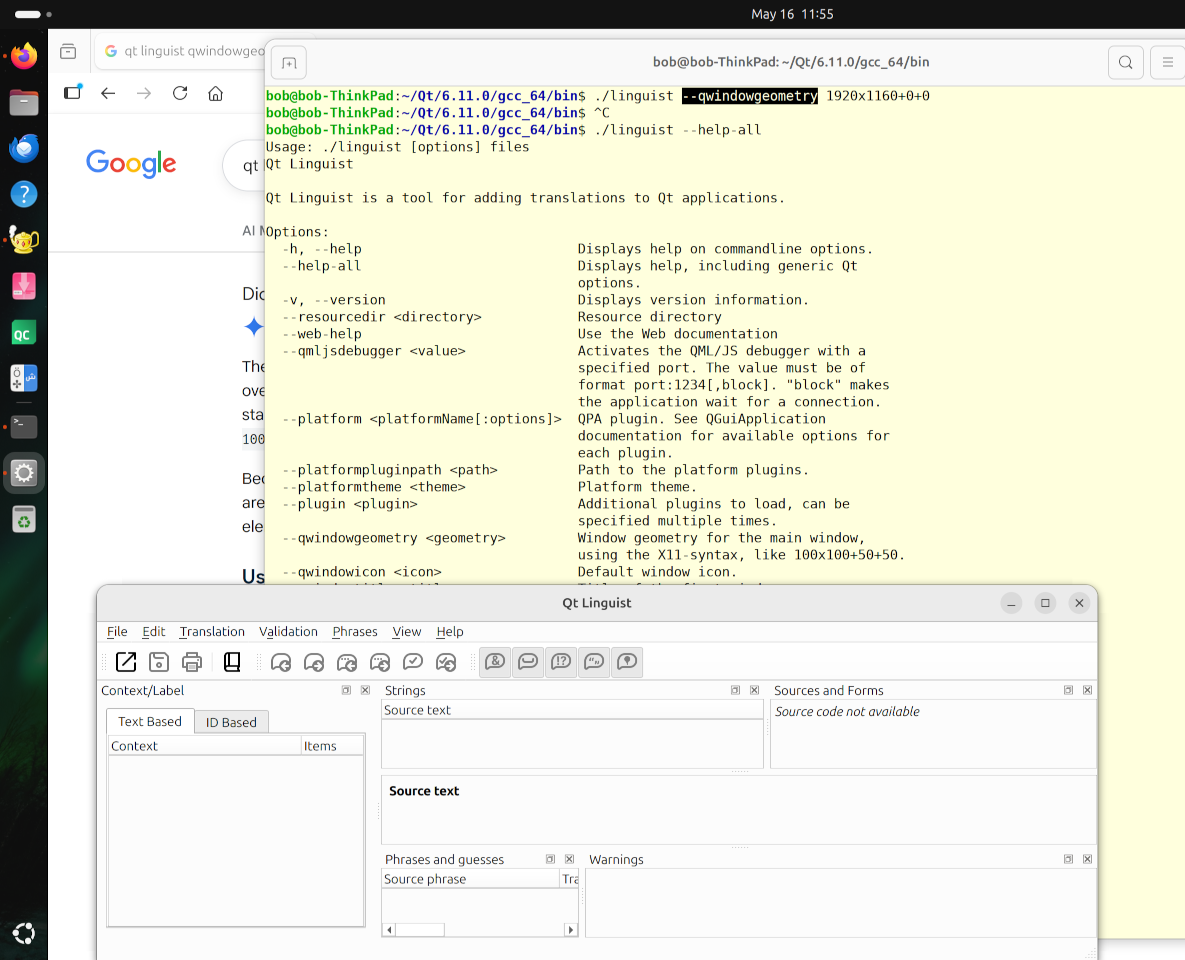Viewport: 1185px width, 960px height.
Task: Click the Source phrase column header
Action: 470,879
